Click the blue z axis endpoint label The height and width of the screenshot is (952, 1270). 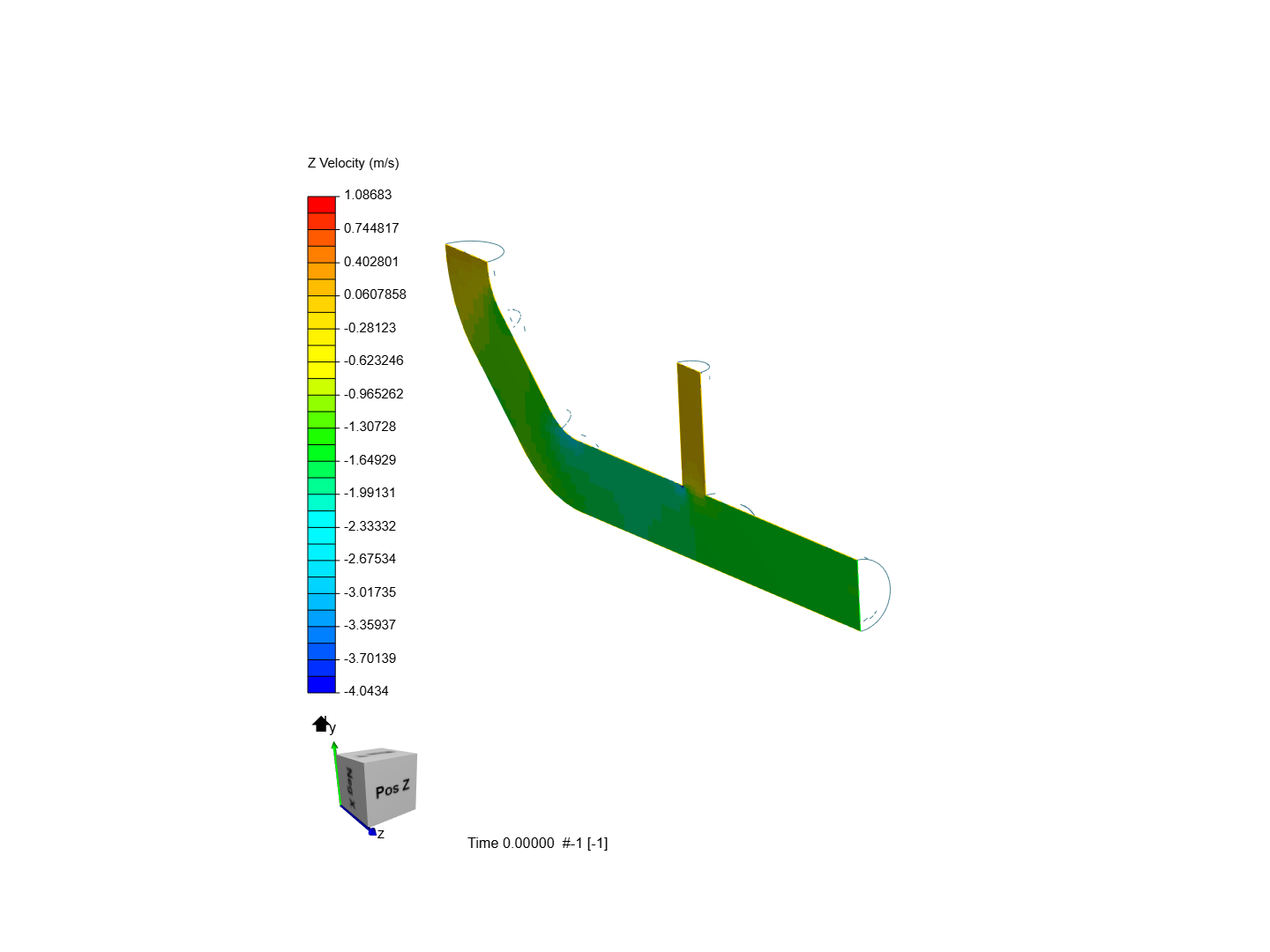(381, 834)
